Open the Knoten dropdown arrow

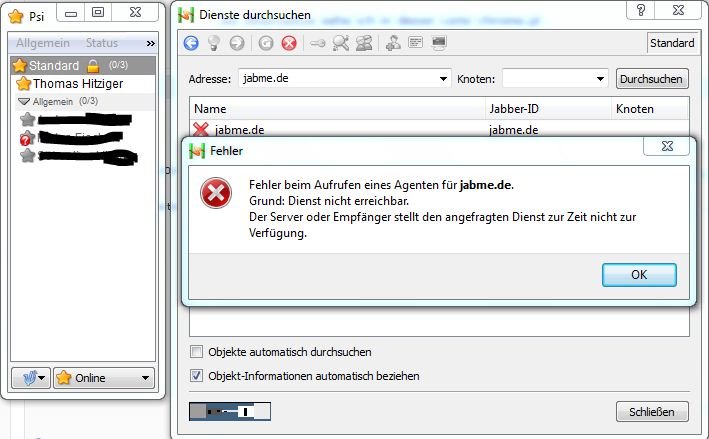[600, 79]
